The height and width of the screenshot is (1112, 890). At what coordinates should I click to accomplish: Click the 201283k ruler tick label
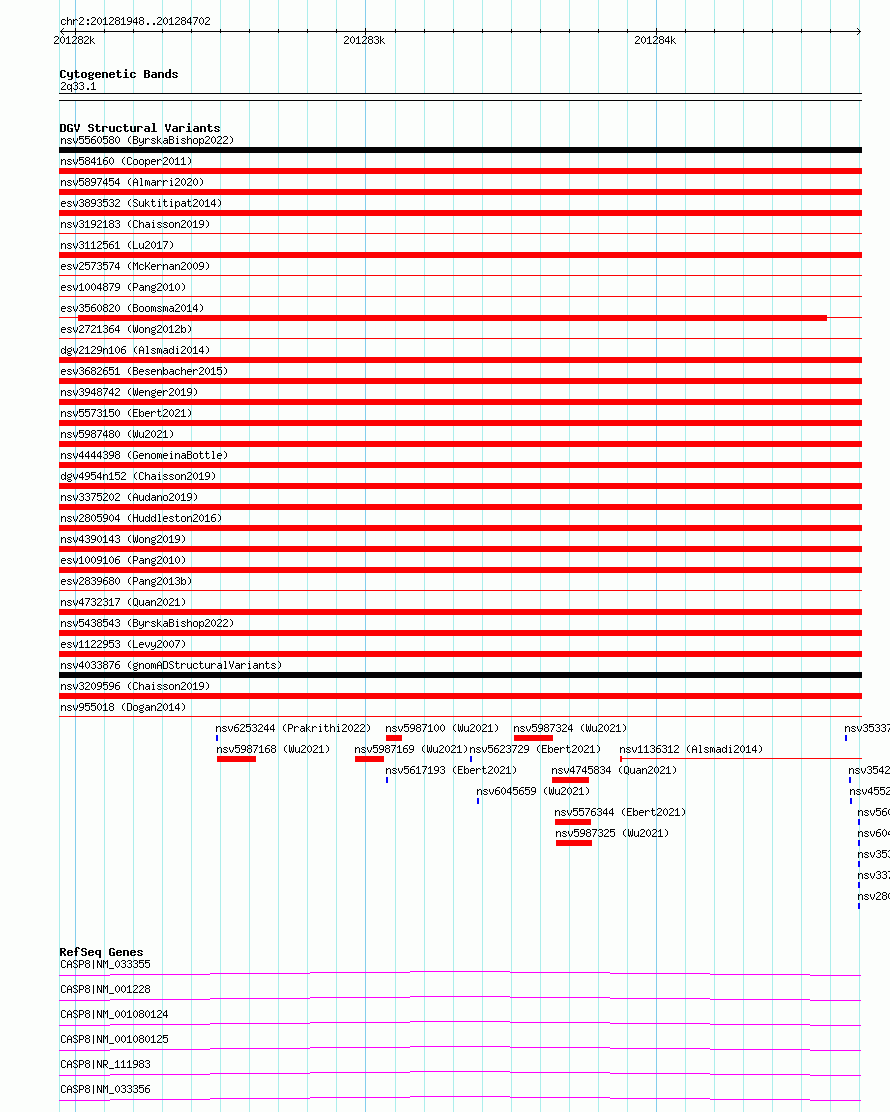[364, 40]
